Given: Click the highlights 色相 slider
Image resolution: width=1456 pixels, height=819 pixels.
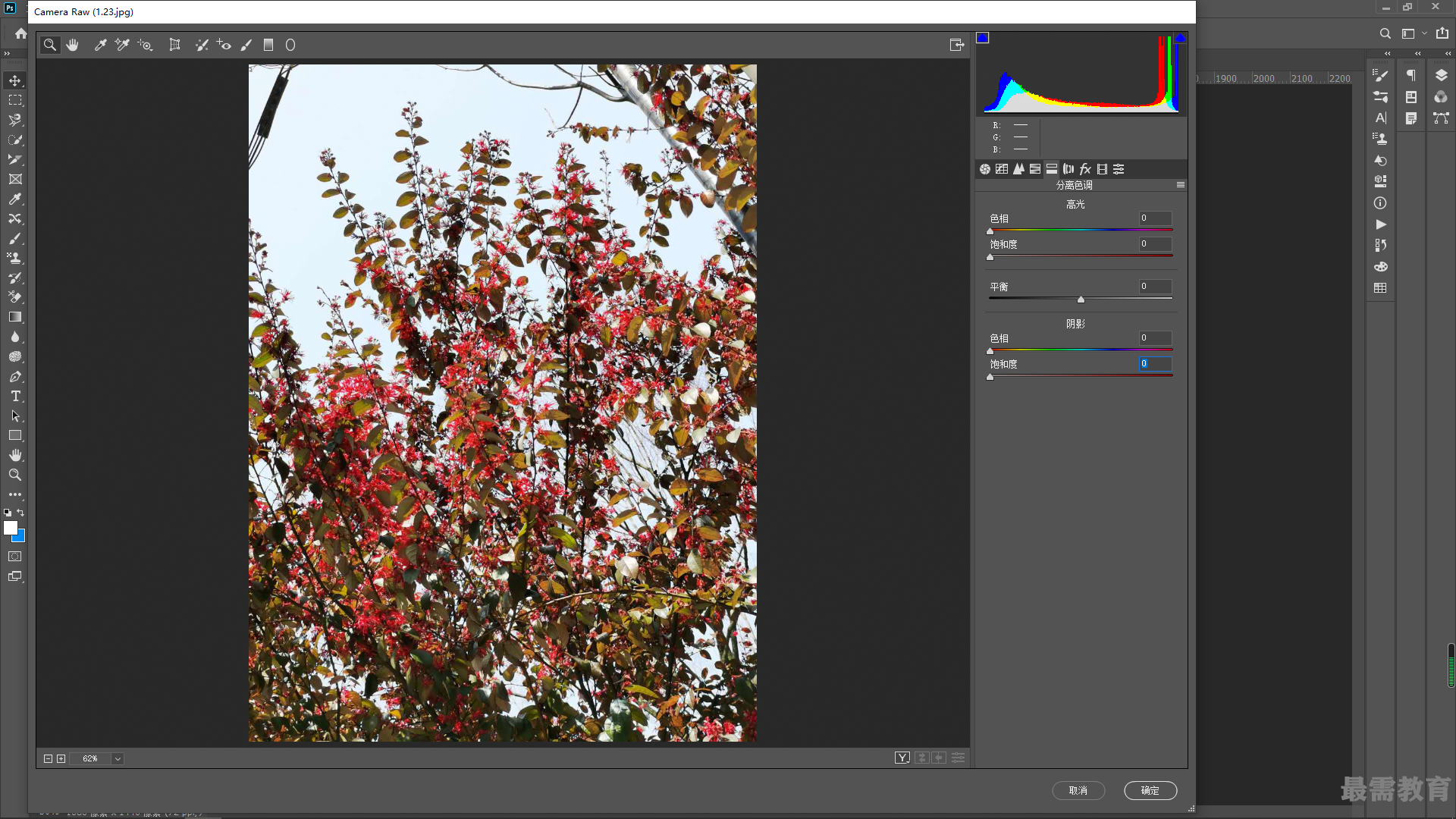Looking at the screenshot, I should (1081, 230).
